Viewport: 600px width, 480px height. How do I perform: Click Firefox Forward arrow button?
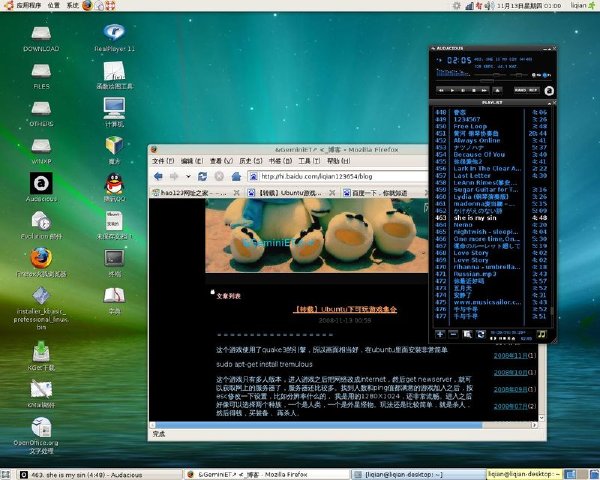[x=174, y=176]
